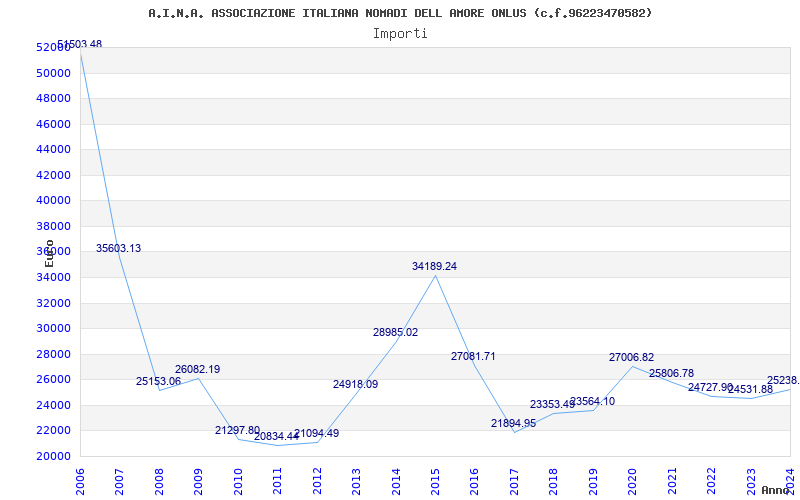Click the x-axis year 2018
The width and height of the screenshot is (800, 500).
pyautogui.click(x=554, y=481)
